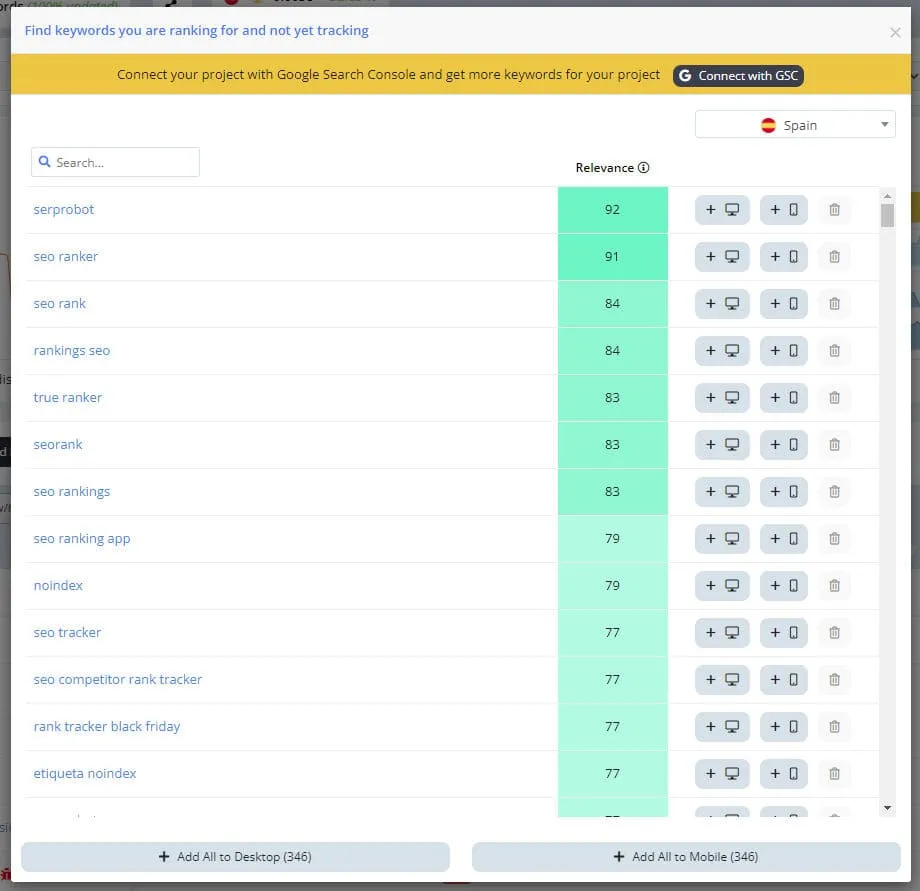The image size is (920, 891).
Task: Click Add All to Mobile (346)
Action: point(686,856)
